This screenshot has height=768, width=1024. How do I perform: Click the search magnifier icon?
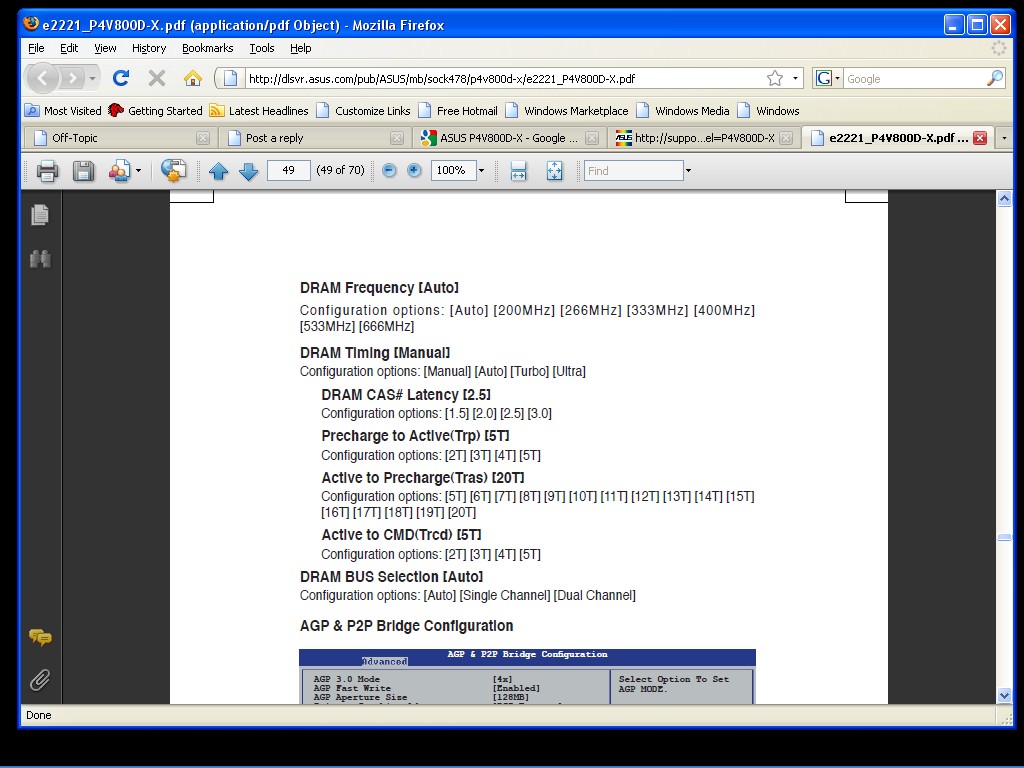point(995,78)
